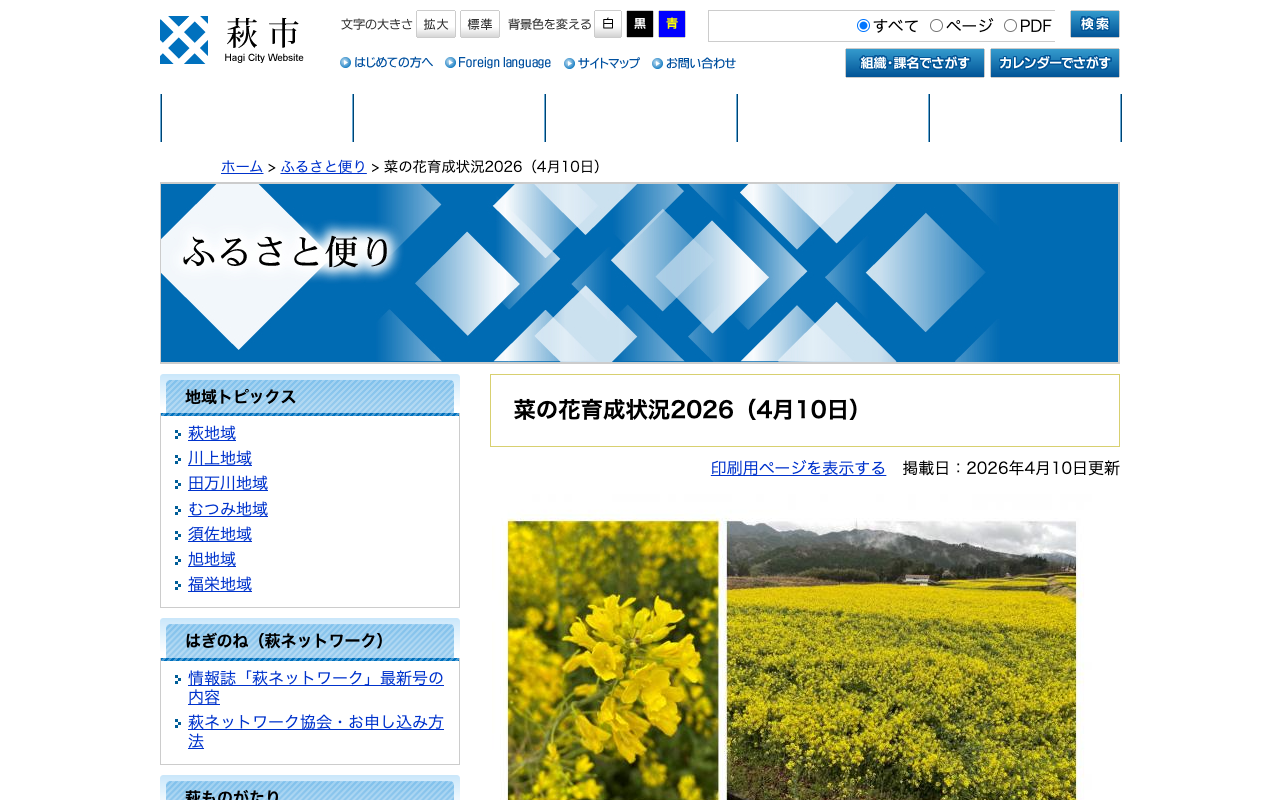Image resolution: width=1280 pixels, height=800 pixels.
Task: Click the arrow bullet beside むつみ地域
Action: pos(178,511)
